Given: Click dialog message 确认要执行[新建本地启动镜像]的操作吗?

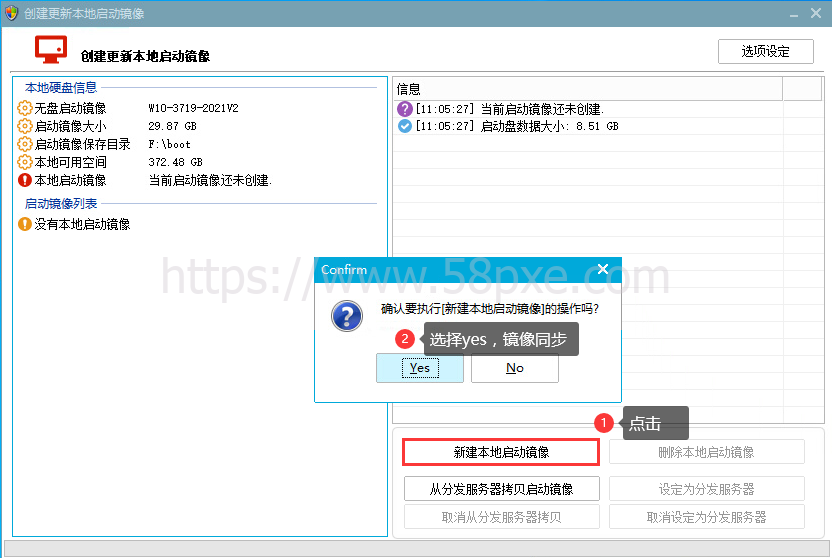Looking at the screenshot, I should [490, 309].
